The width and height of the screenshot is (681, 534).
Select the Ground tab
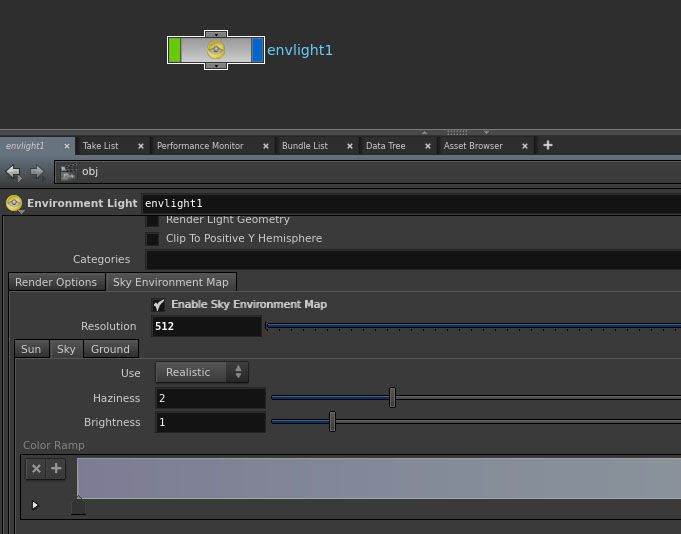point(110,349)
